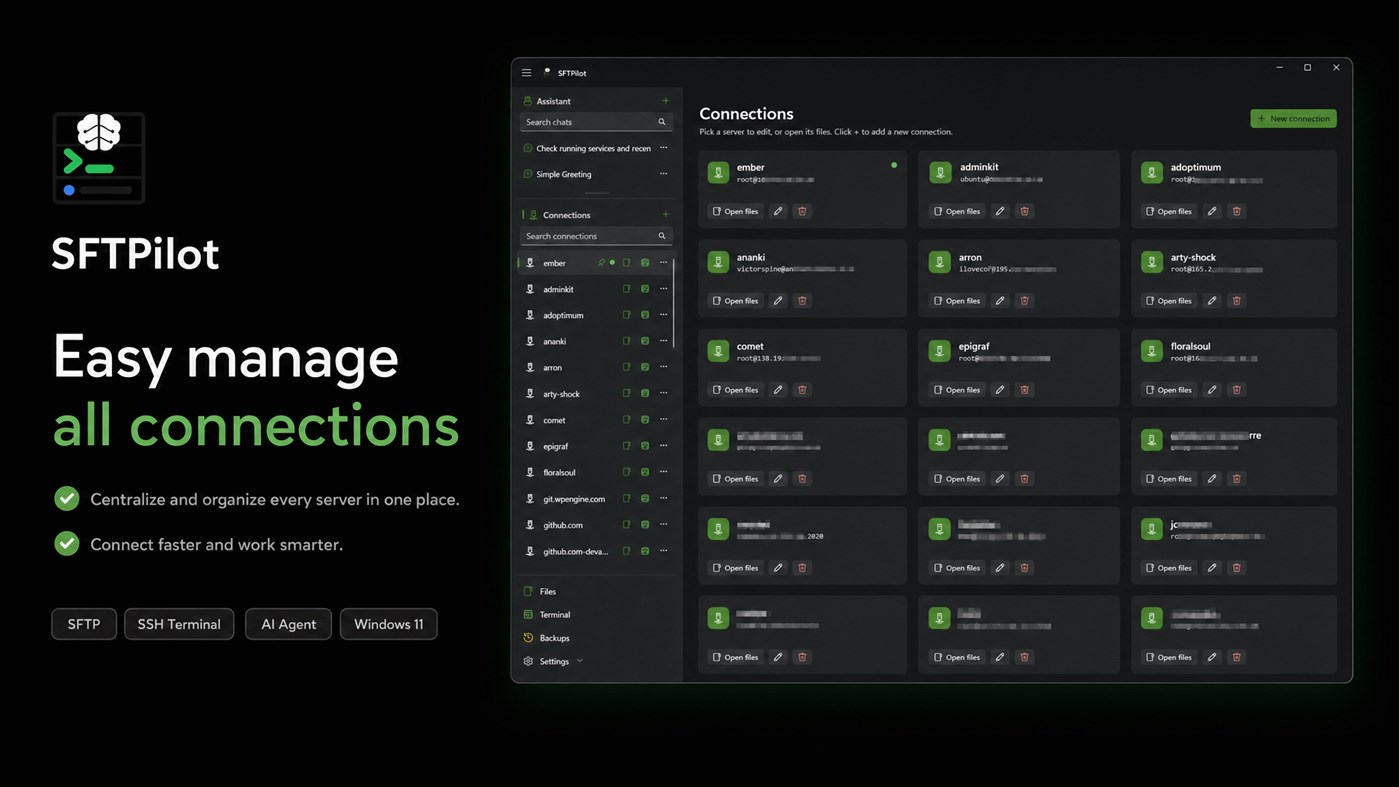Open options menu for Simple Greeting chat
The width and height of the screenshot is (1399, 787).
[x=663, y=174]
